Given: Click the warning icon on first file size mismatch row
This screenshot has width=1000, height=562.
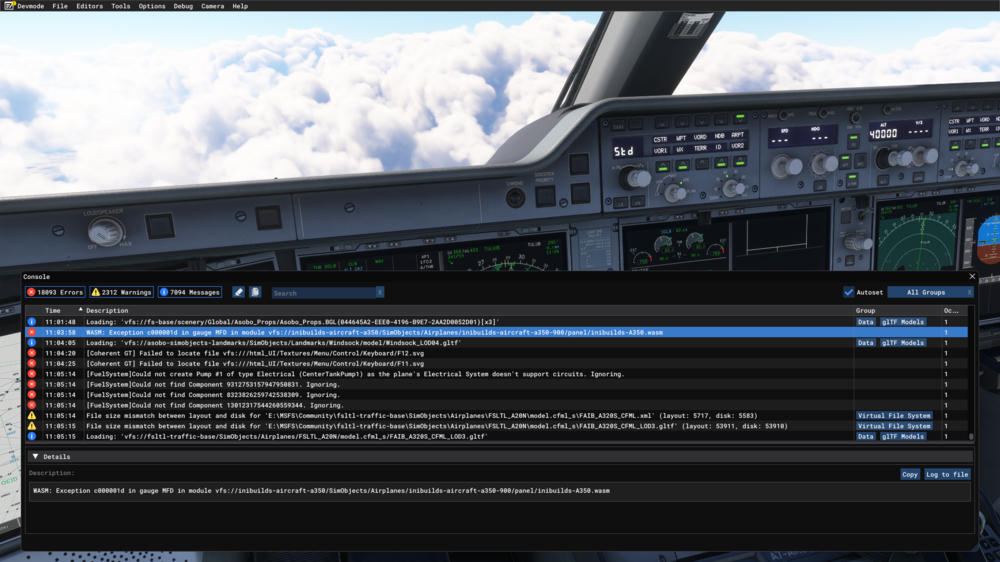Looking at the screenshot, I should [32, 415].
